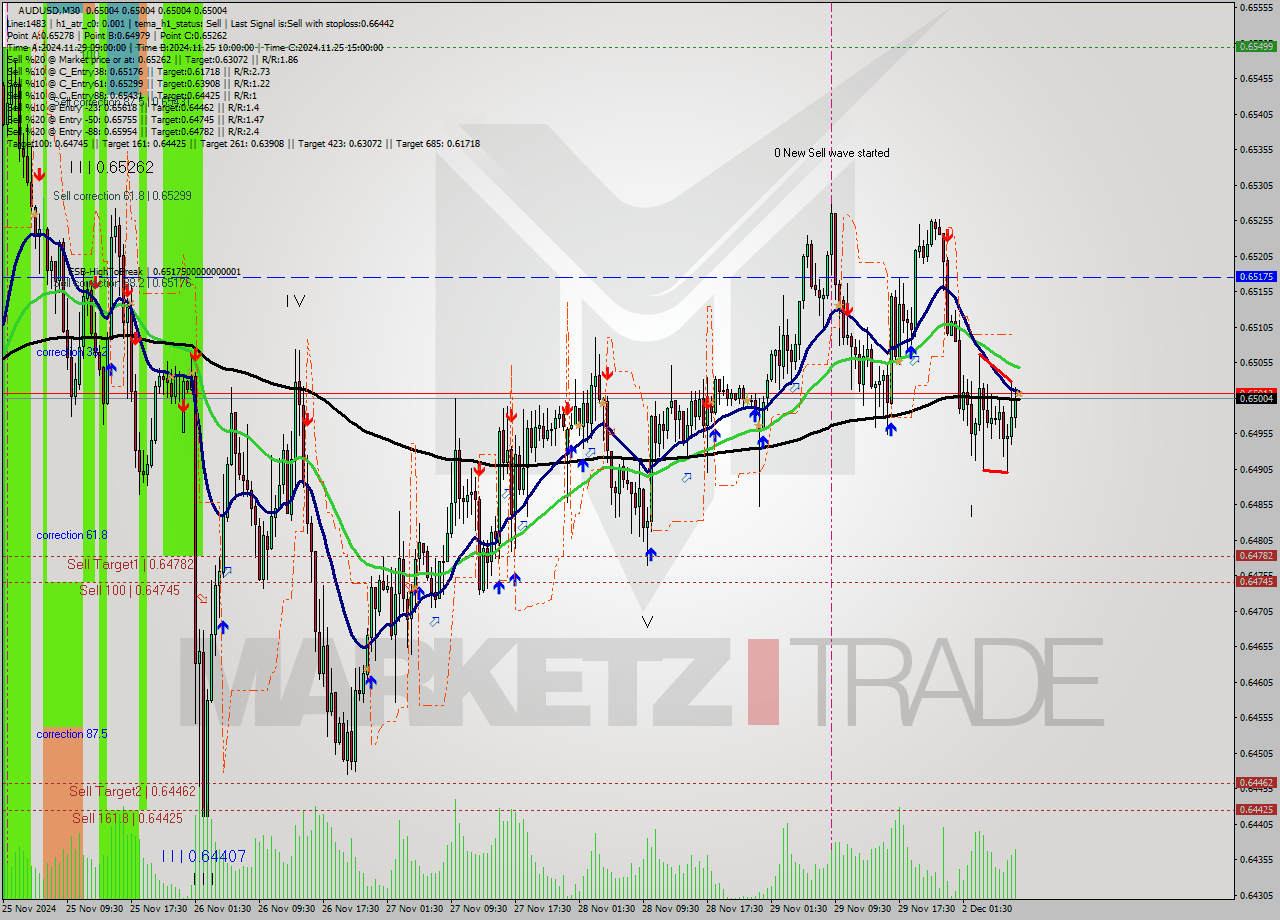Image resolution: width=1280 pixels, height=920 pixels.
Task: Click the FSB-HighToBreak level label
Action: (155, 271)
